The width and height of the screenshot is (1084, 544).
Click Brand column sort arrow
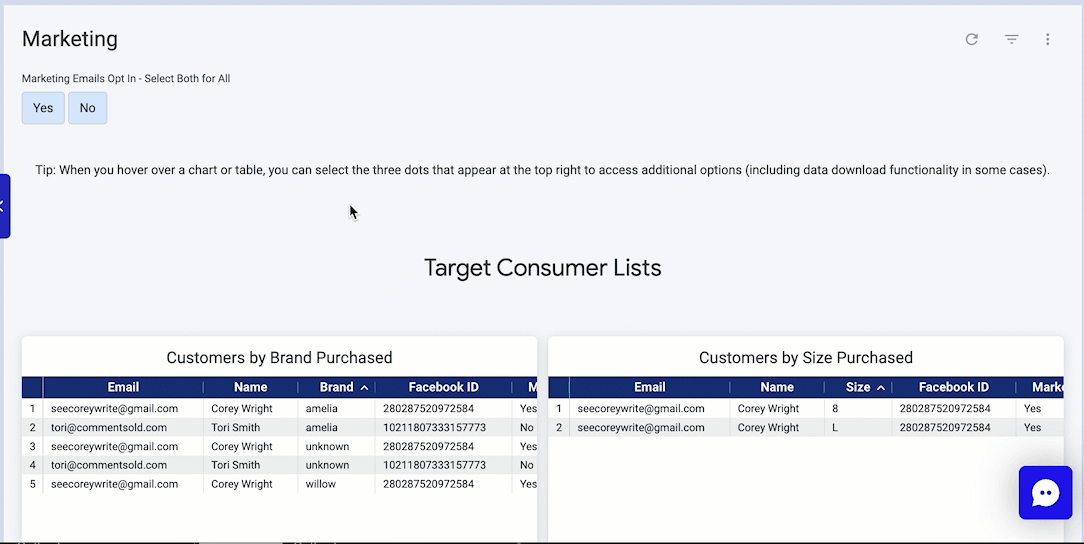pyautogui.click(x=364, y=388)
